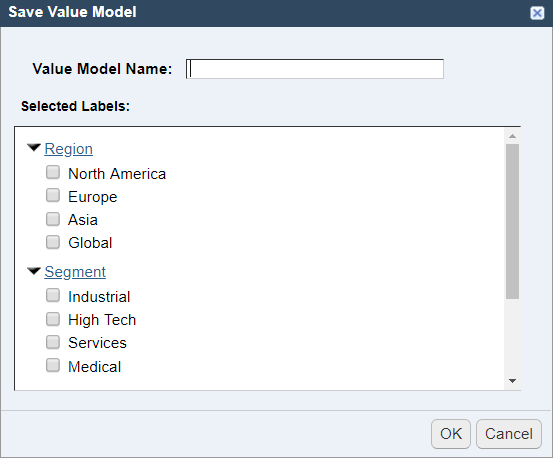The width and height of the screenshot is (553, 458).
Task: Click the scroll down arrow in labels list
Action: [x=512, y=381]
